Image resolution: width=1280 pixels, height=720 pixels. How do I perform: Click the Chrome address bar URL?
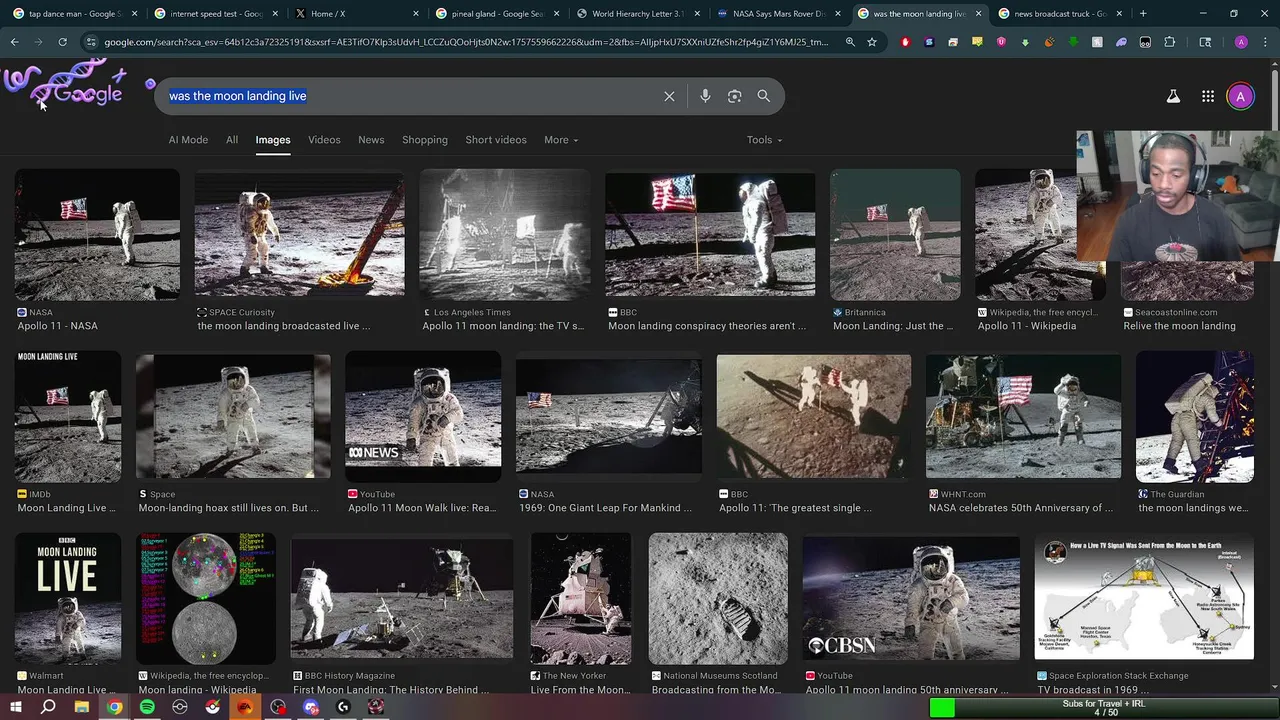[x=465, y=42]
